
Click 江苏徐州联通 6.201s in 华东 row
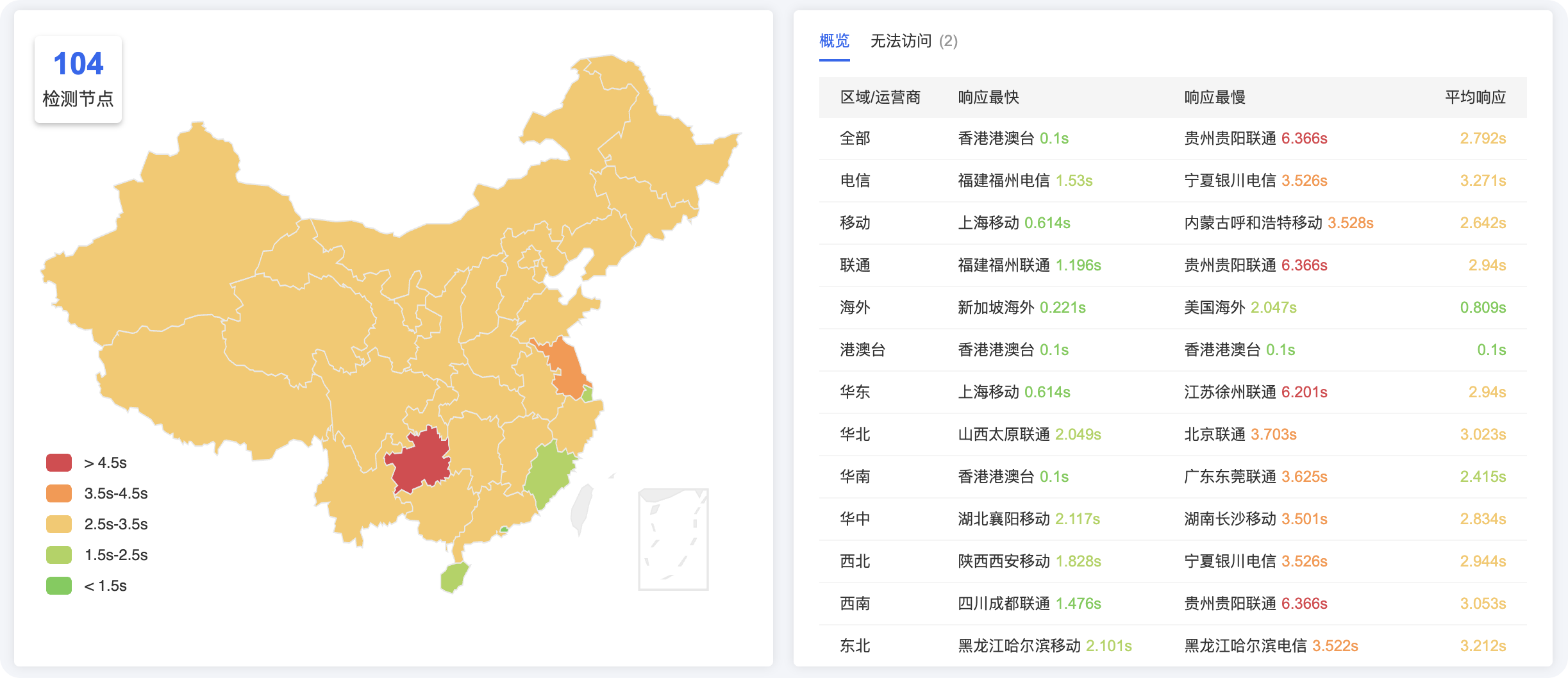pyautogui.click(x=1256, y=392)
